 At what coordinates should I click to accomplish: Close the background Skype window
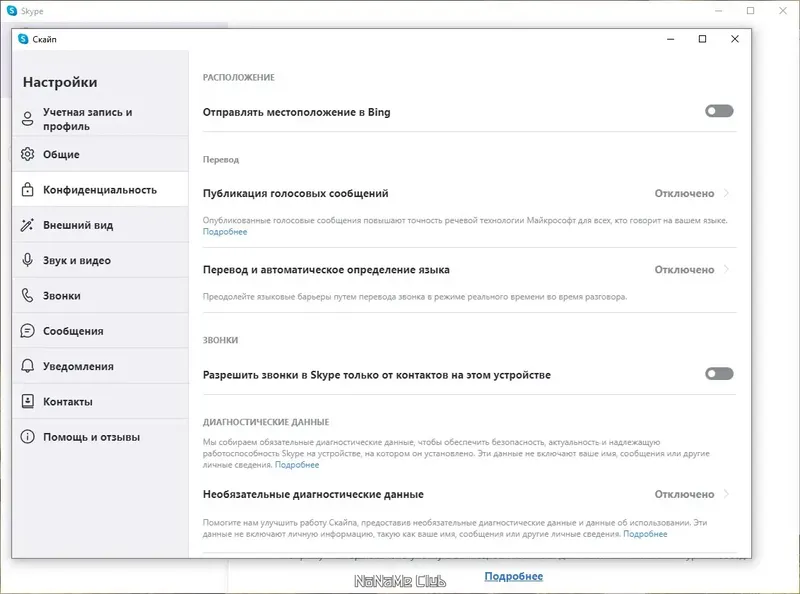pyautogui.click(x=783, y=11)
